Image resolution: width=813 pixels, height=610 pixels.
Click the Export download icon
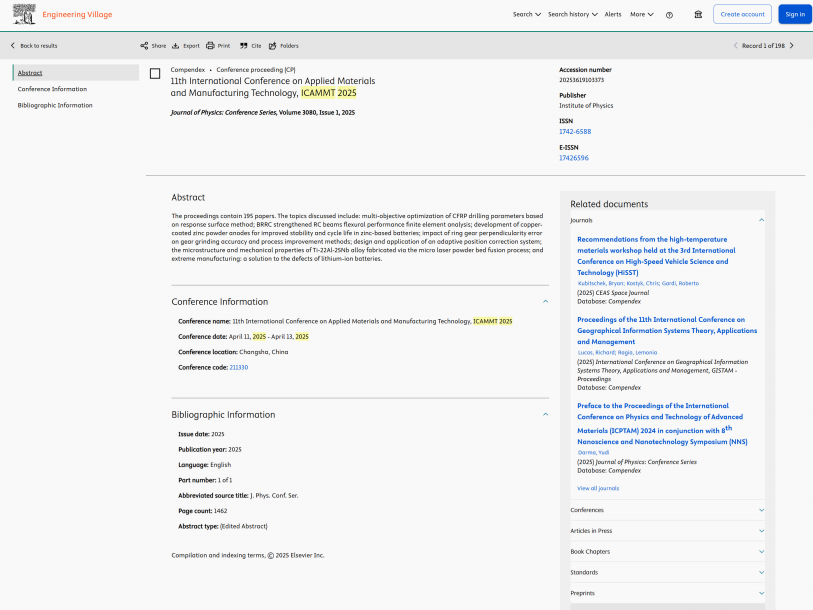click(176, 46)
